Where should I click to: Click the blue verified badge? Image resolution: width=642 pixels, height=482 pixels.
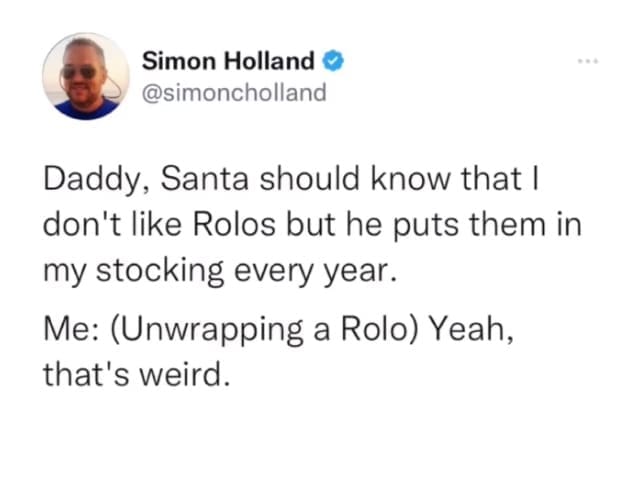pyautogui.click(x=335, y=62)
